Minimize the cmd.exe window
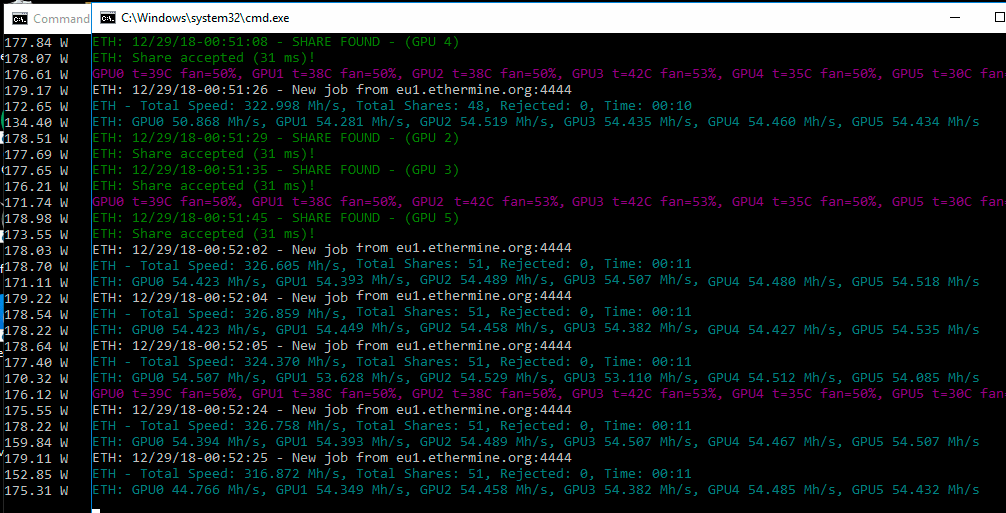 (x=955, y=18)
